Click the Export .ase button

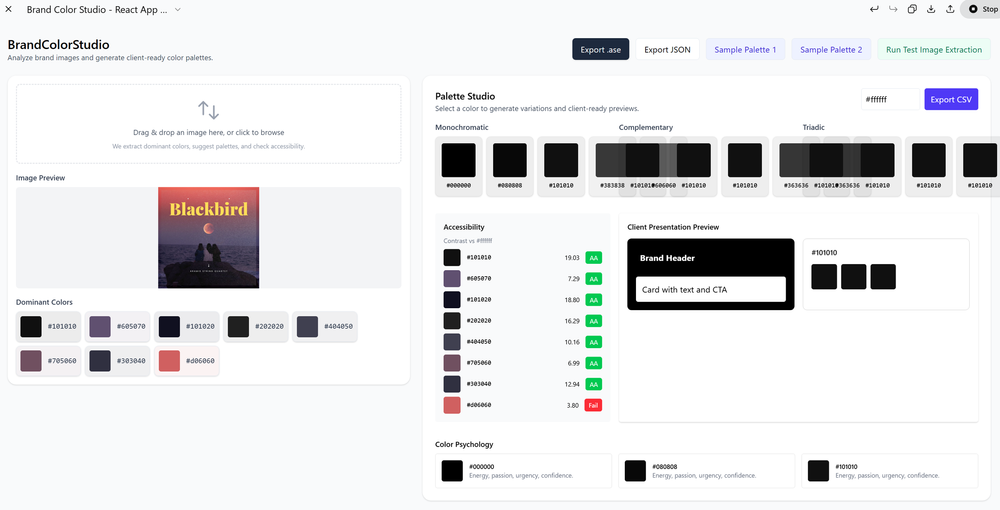point(601,50)
